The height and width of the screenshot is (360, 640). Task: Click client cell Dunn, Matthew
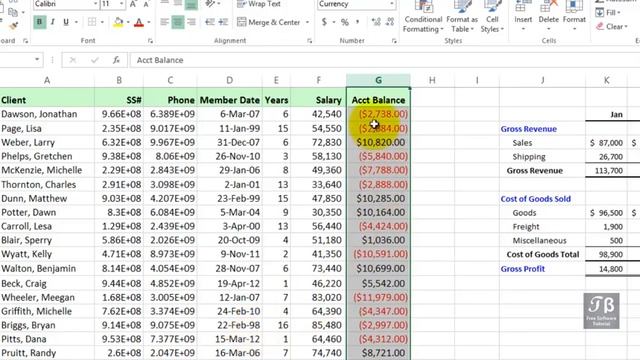point(47,198)
